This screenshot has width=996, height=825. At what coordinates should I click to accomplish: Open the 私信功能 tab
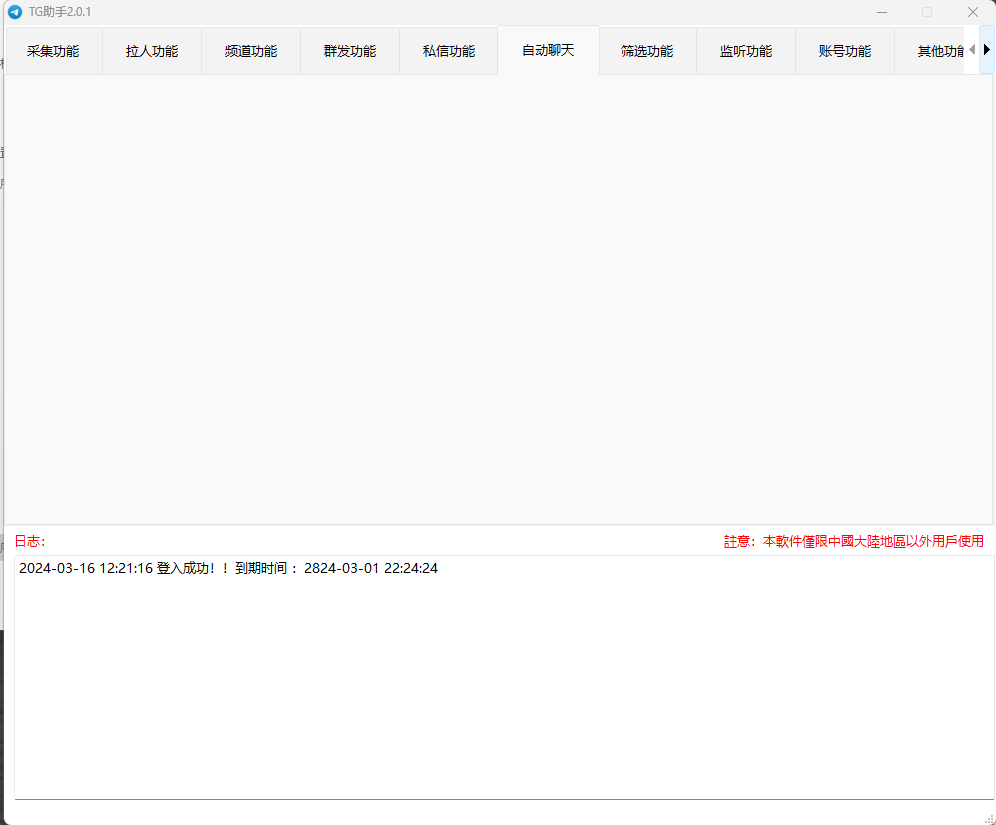449,51
